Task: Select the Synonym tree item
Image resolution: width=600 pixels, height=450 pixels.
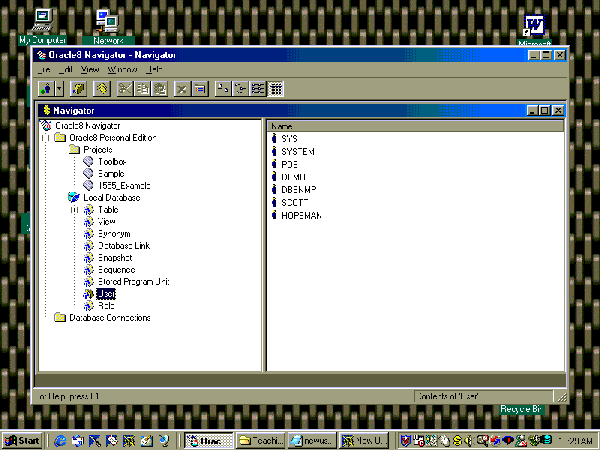Action: 114,234
